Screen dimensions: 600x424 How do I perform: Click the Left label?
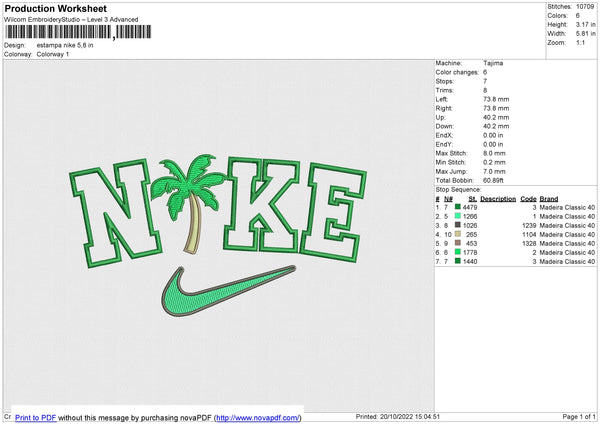[x=441, y=99]
